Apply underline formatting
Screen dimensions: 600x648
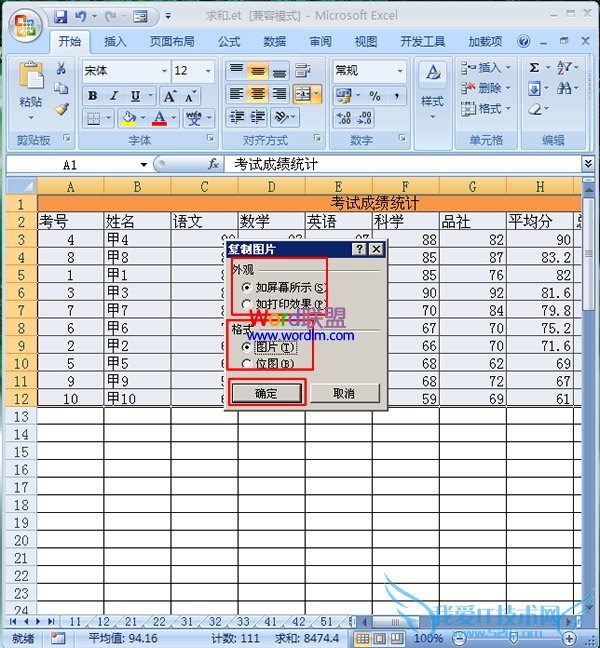(135, 96)
